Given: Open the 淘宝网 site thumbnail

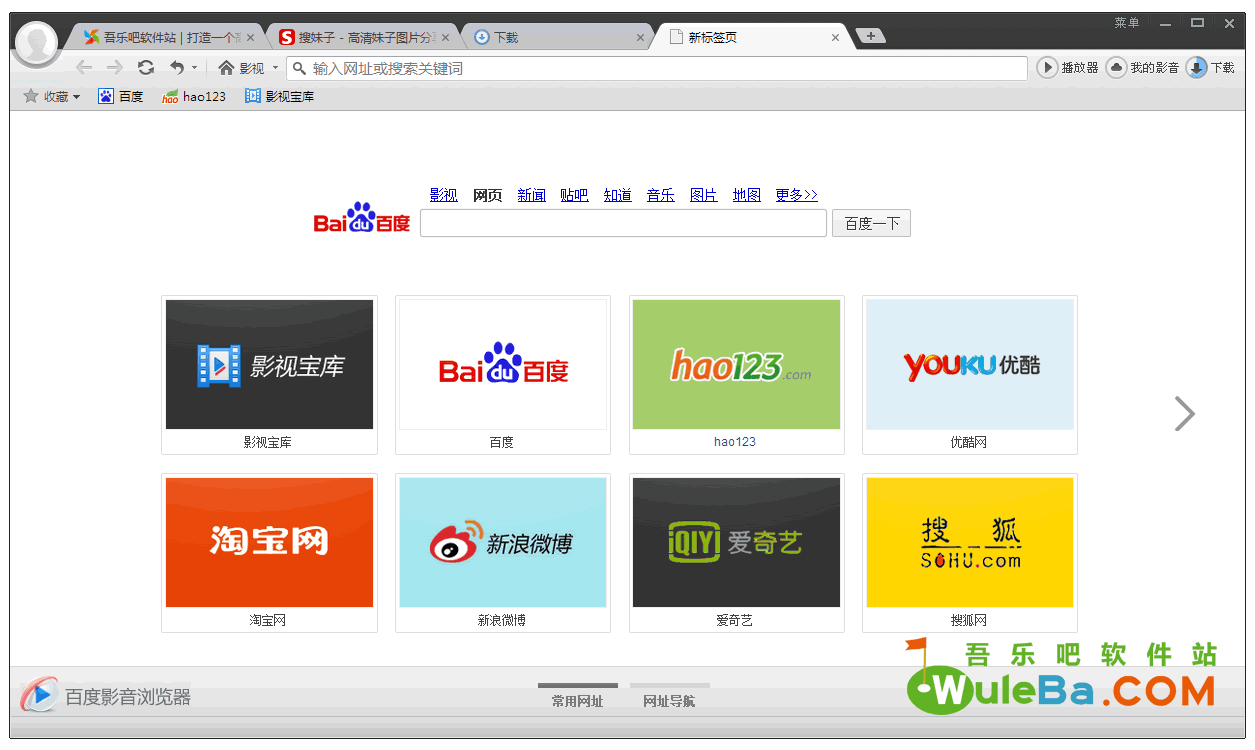Looking at the screenshot, I should click(269, 553).
